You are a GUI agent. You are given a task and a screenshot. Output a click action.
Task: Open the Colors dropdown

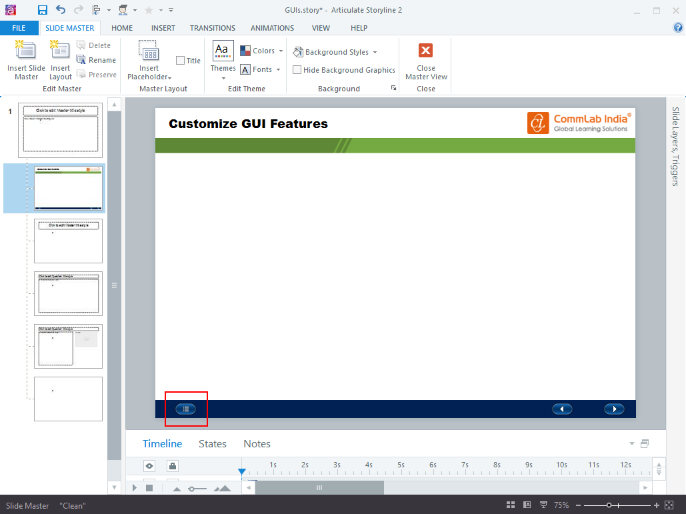coord(263,51)
